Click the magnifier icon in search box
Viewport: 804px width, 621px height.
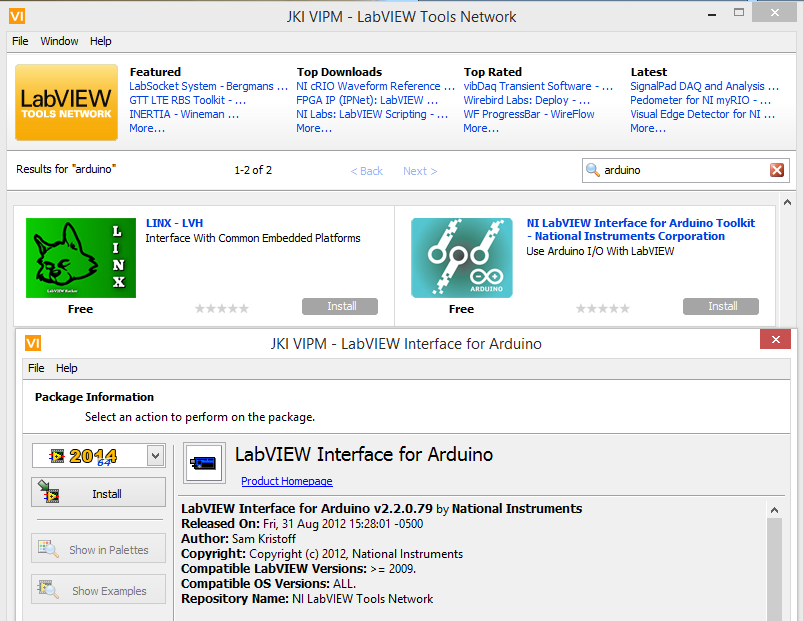pos(593,170)
